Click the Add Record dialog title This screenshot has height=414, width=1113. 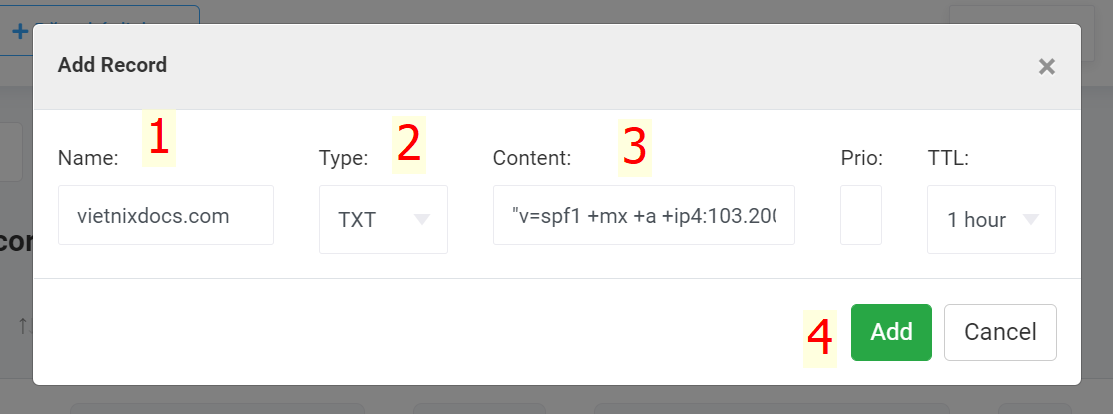click(x=112, y=65)
